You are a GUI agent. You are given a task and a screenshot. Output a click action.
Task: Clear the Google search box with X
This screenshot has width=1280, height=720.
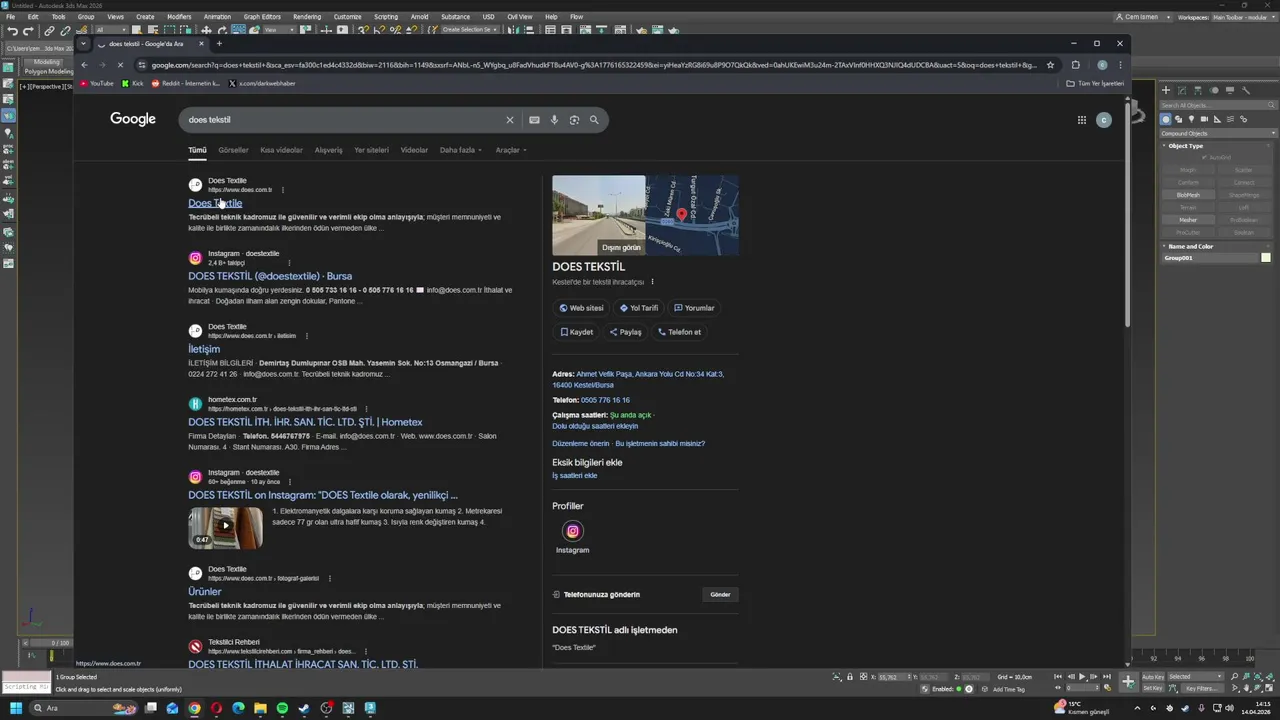pos(509,120)
